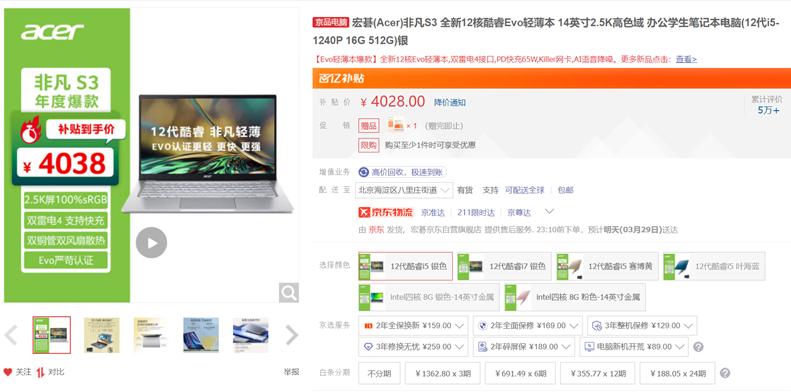Viewport: 791px width, 392px height.
Task: Select ¥691.49 x 6期 installment option
Action: [x=520, y=373]
